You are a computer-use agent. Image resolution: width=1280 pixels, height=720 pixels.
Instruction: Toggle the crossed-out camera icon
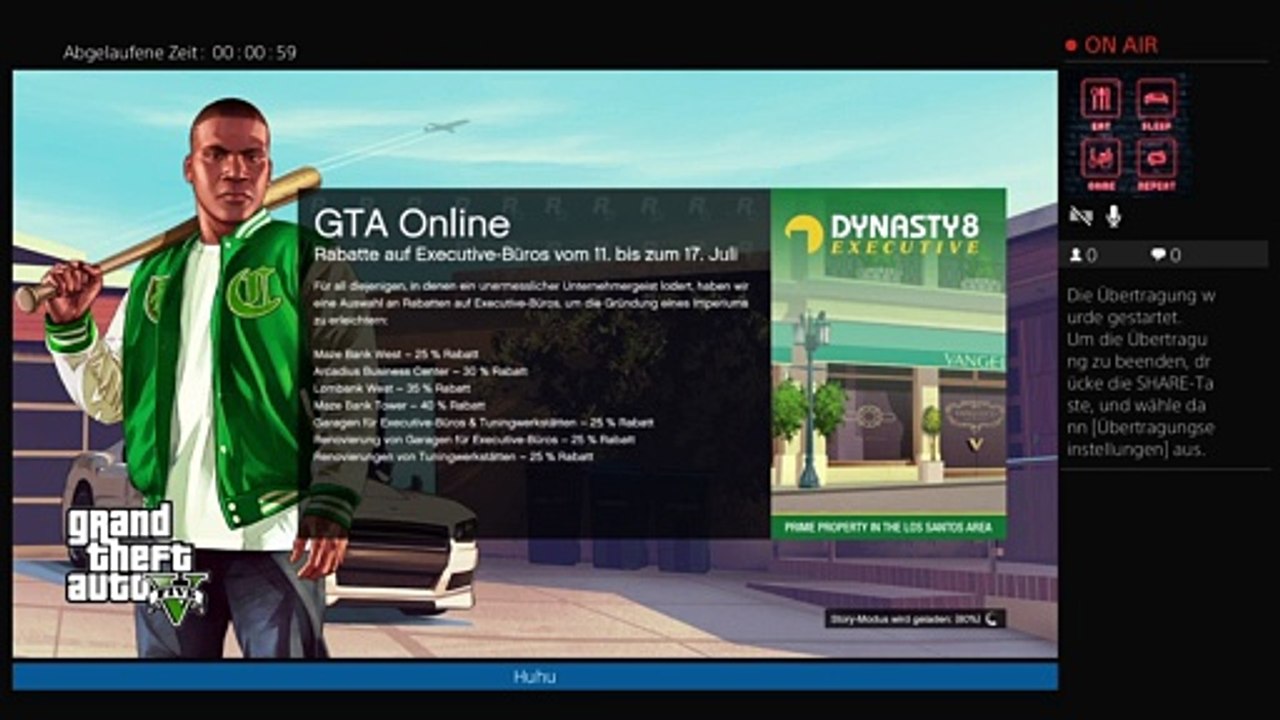click(x=1080, y=215)
